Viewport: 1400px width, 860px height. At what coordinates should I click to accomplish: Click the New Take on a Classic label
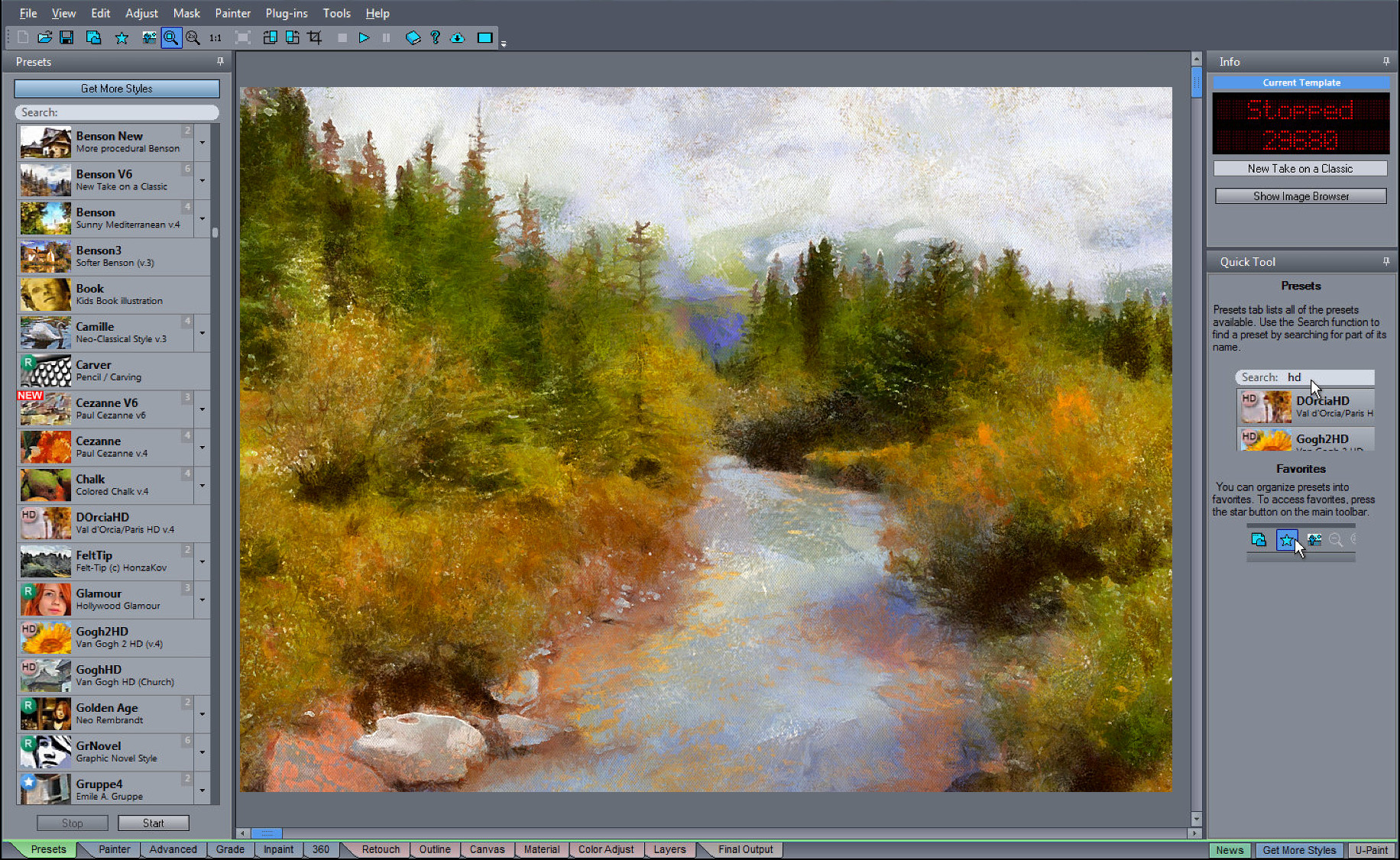1300,169
